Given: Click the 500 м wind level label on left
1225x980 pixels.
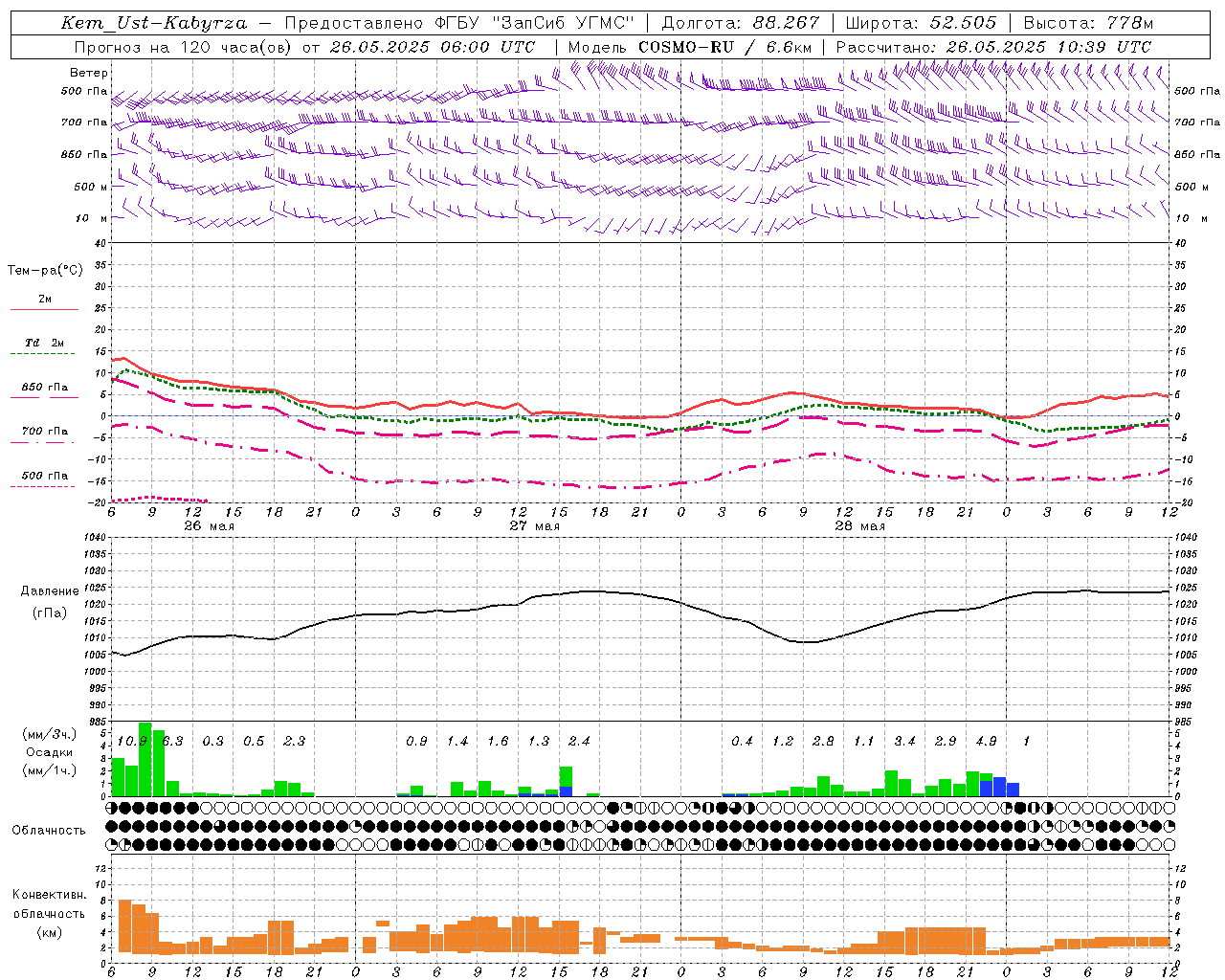Looking at the screenshot, I should click(x=92, y=187).
